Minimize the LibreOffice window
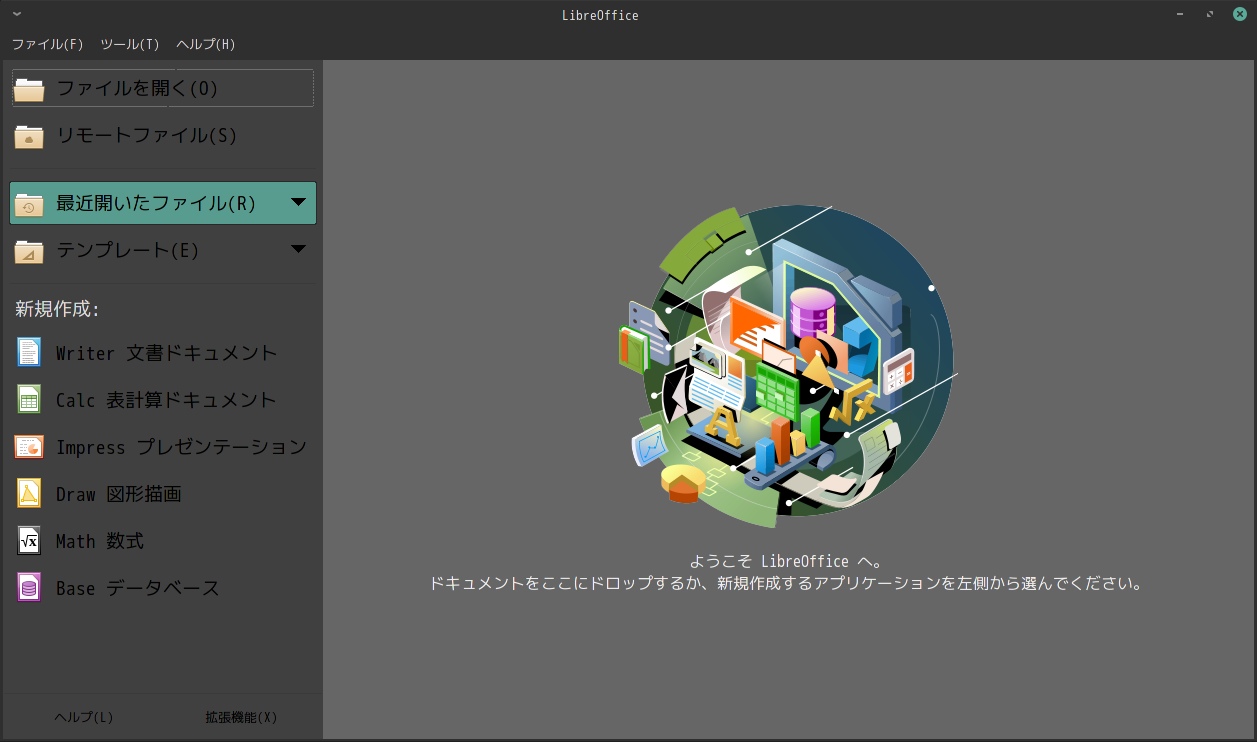The image size is (1257, 742). (1180, 15)
